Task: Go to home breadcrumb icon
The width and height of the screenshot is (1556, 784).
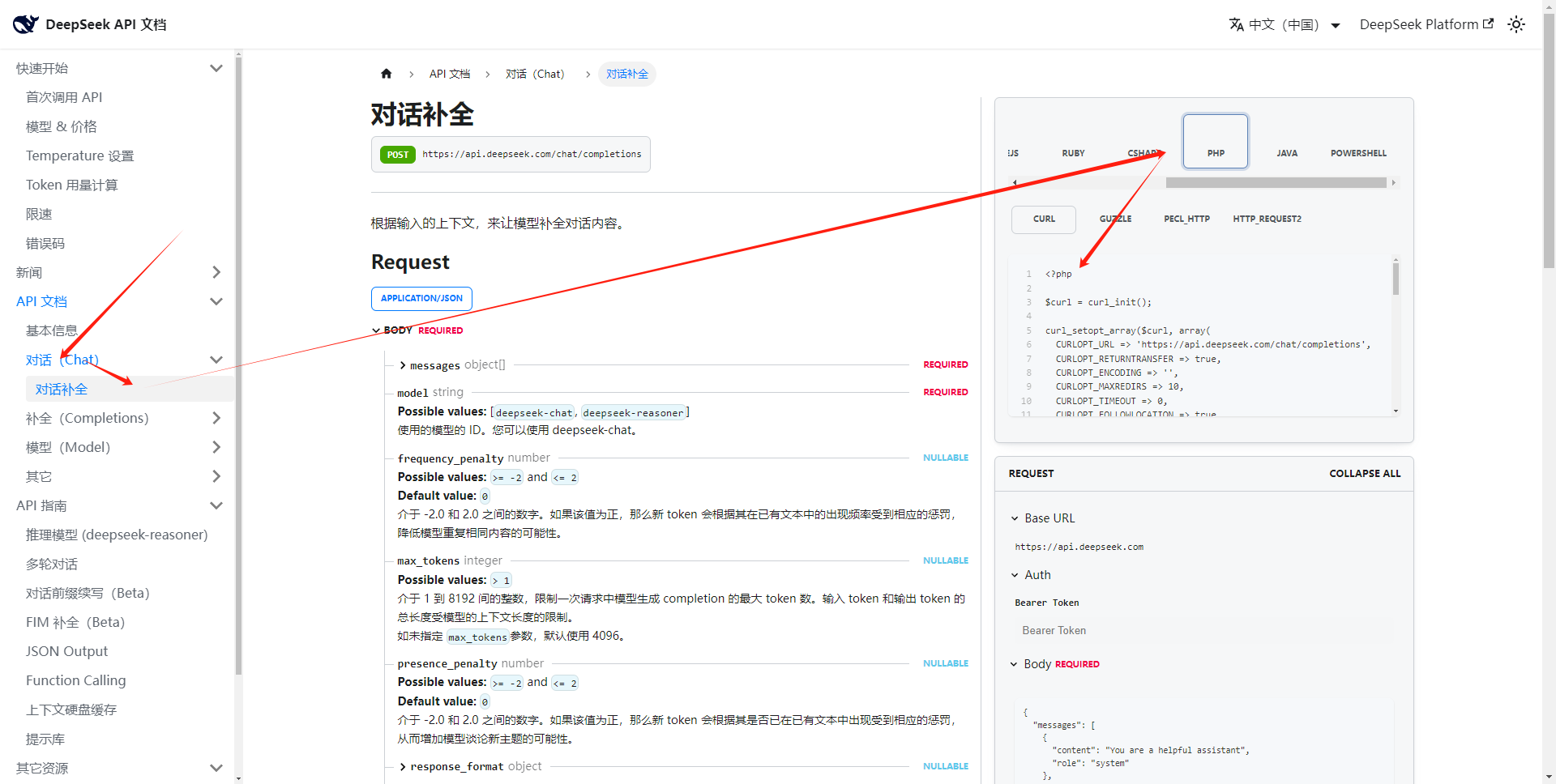Action: [x=387, y=74]
